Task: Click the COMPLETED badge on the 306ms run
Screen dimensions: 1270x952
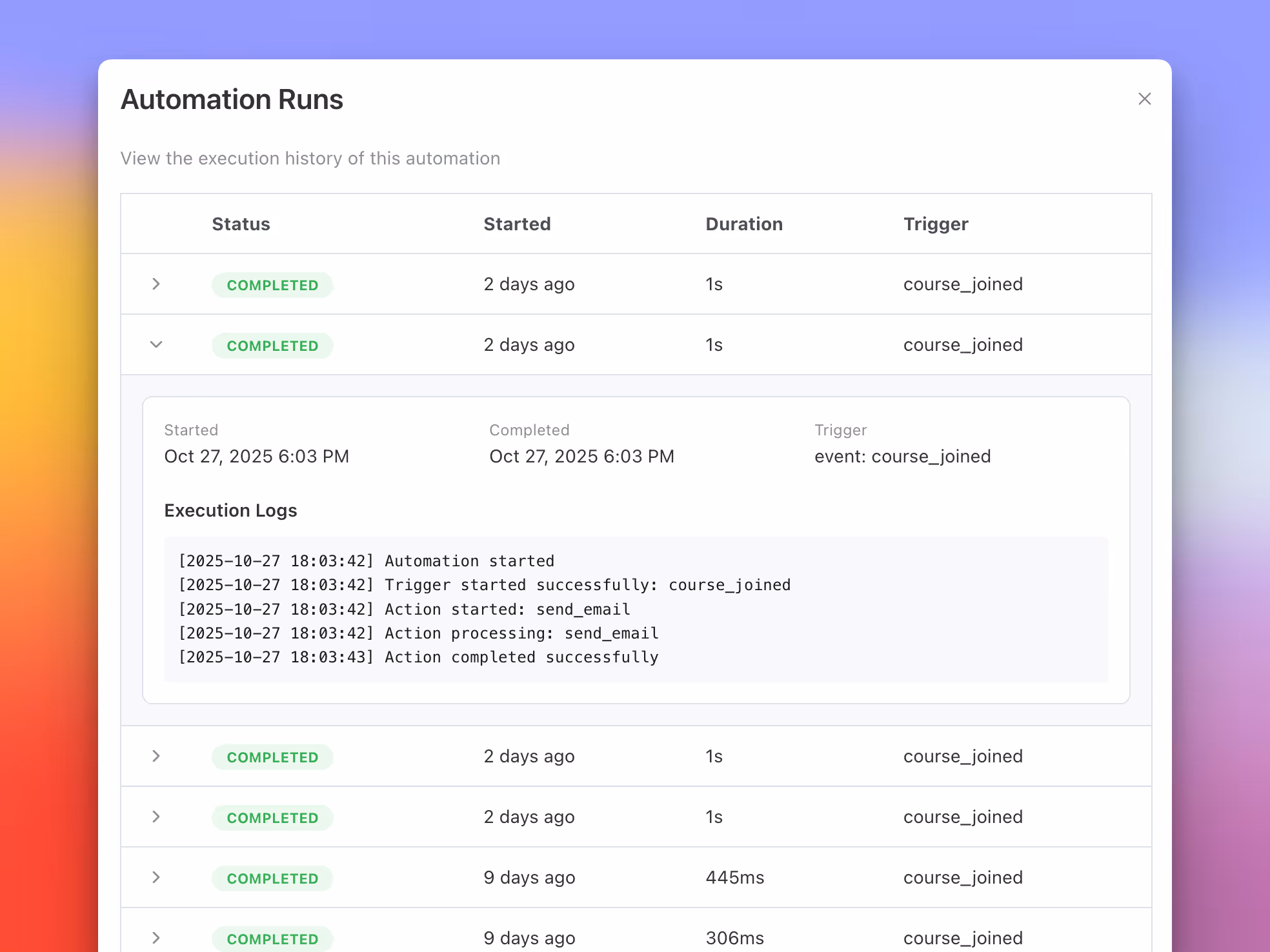Action: click(x=272, y=938)
